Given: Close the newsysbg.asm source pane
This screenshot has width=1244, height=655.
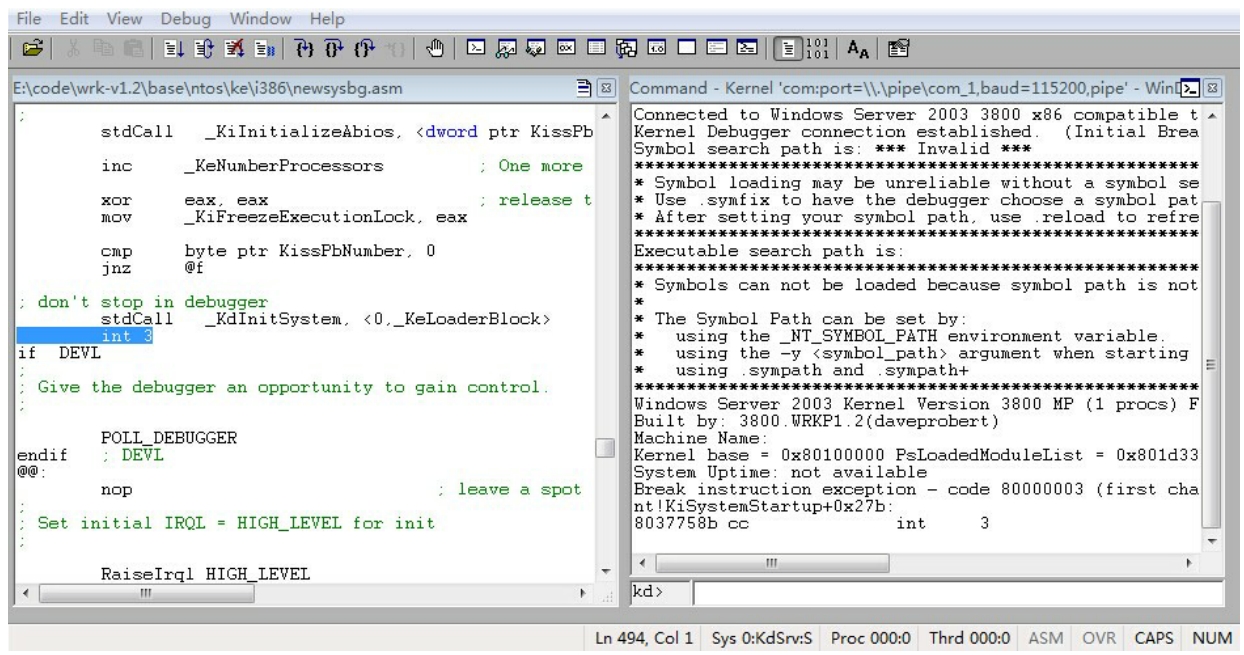Looking at the screenshot, I should point(609,92).
